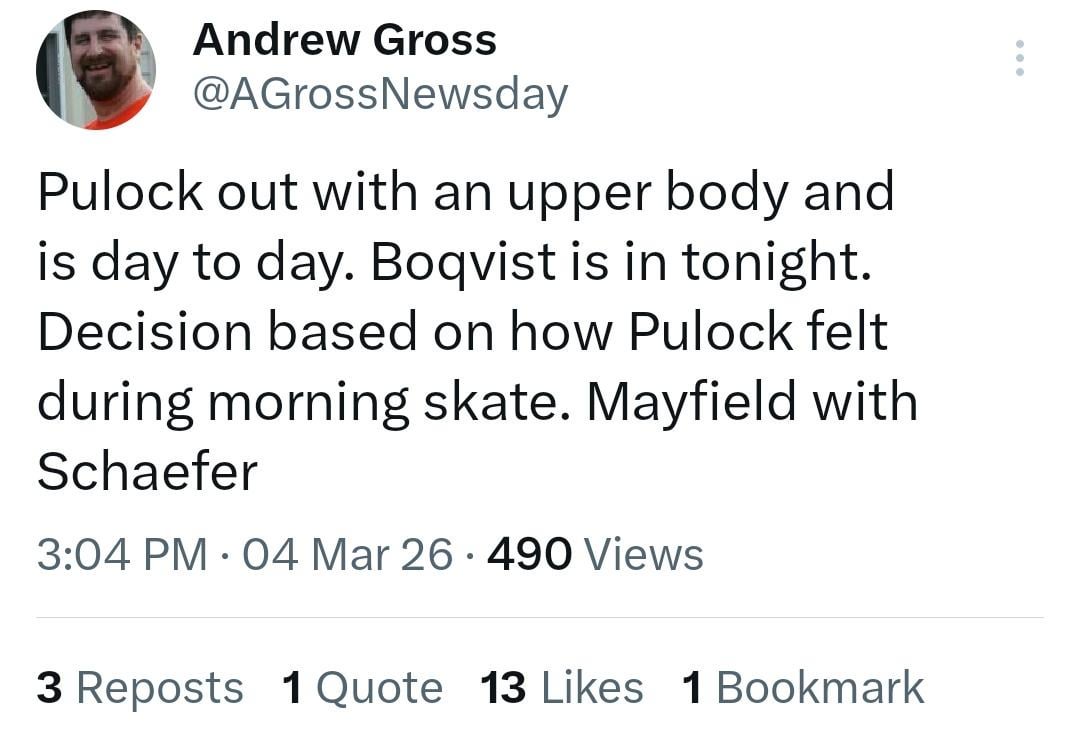View the 3 Reposts list
Image resolution: width=1080 pixels, height=746 pixels.
click(140, 688)
